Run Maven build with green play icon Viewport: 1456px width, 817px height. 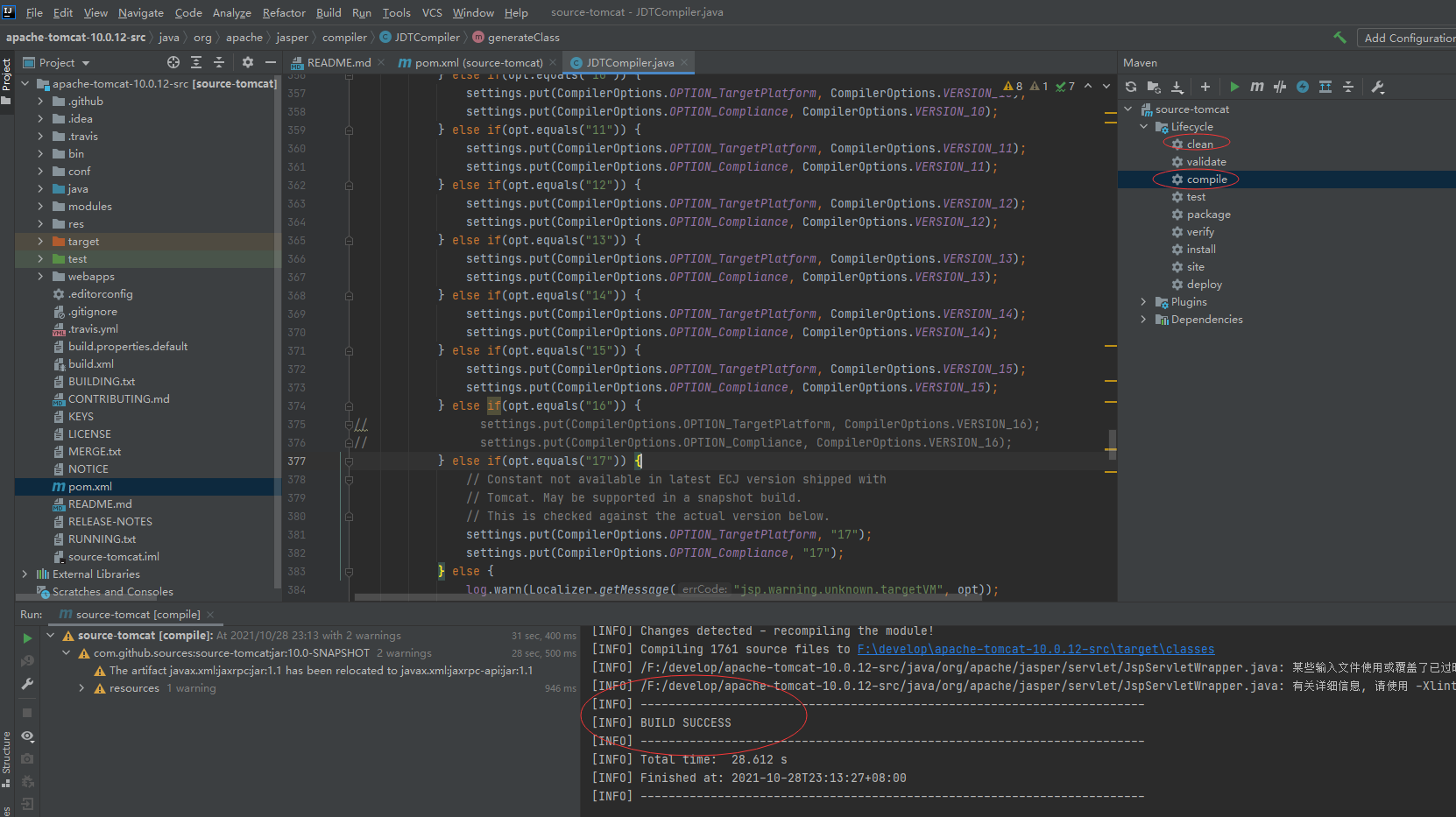tap(1234, 87)
